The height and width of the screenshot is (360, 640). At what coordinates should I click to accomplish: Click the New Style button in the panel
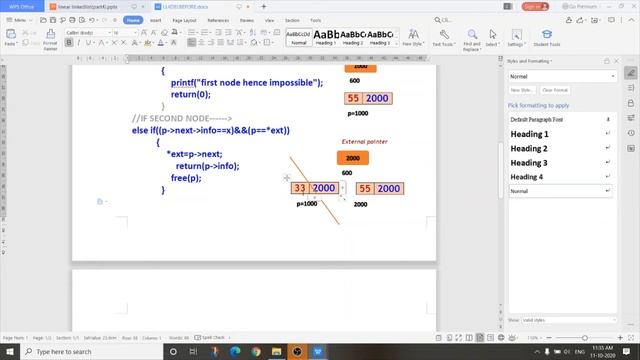[522, 90]
